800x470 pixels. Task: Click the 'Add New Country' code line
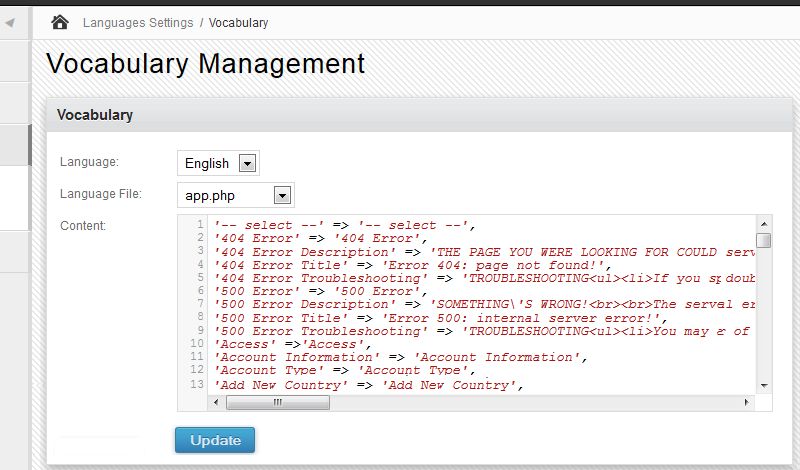point(370,385)
